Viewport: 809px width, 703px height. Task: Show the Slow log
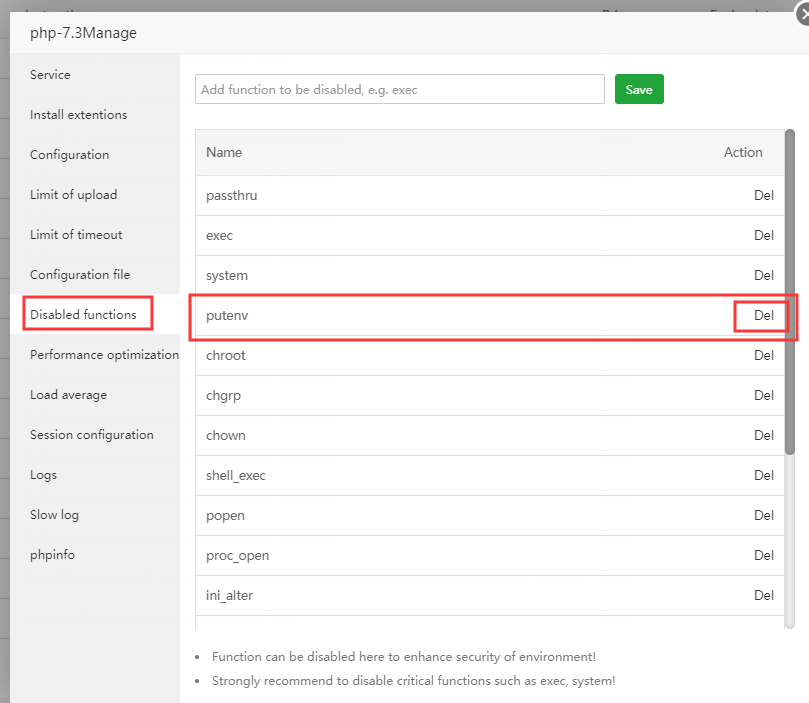point(54,515)
